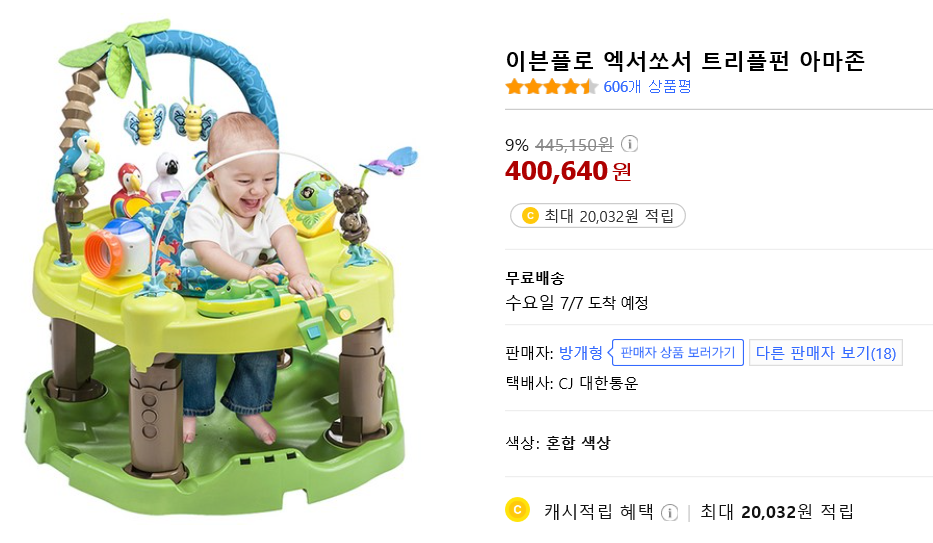The image size is (933, 543).
Task: Click info icon beside crossed-out 445,150원 price
Action: (x=630, y=144)
